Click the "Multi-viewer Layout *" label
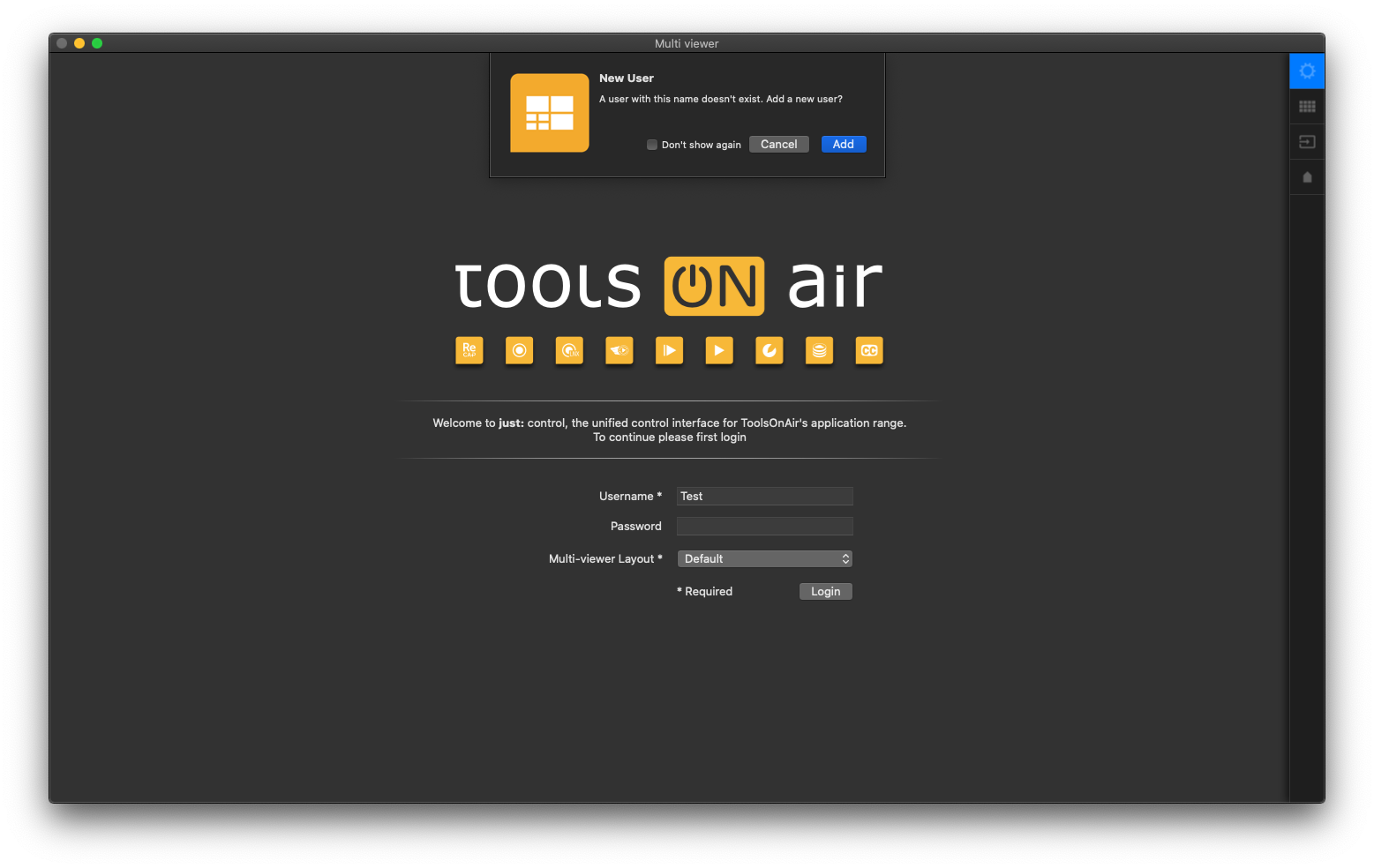Viewport: 1374px width, 868px height. point(605,558)
